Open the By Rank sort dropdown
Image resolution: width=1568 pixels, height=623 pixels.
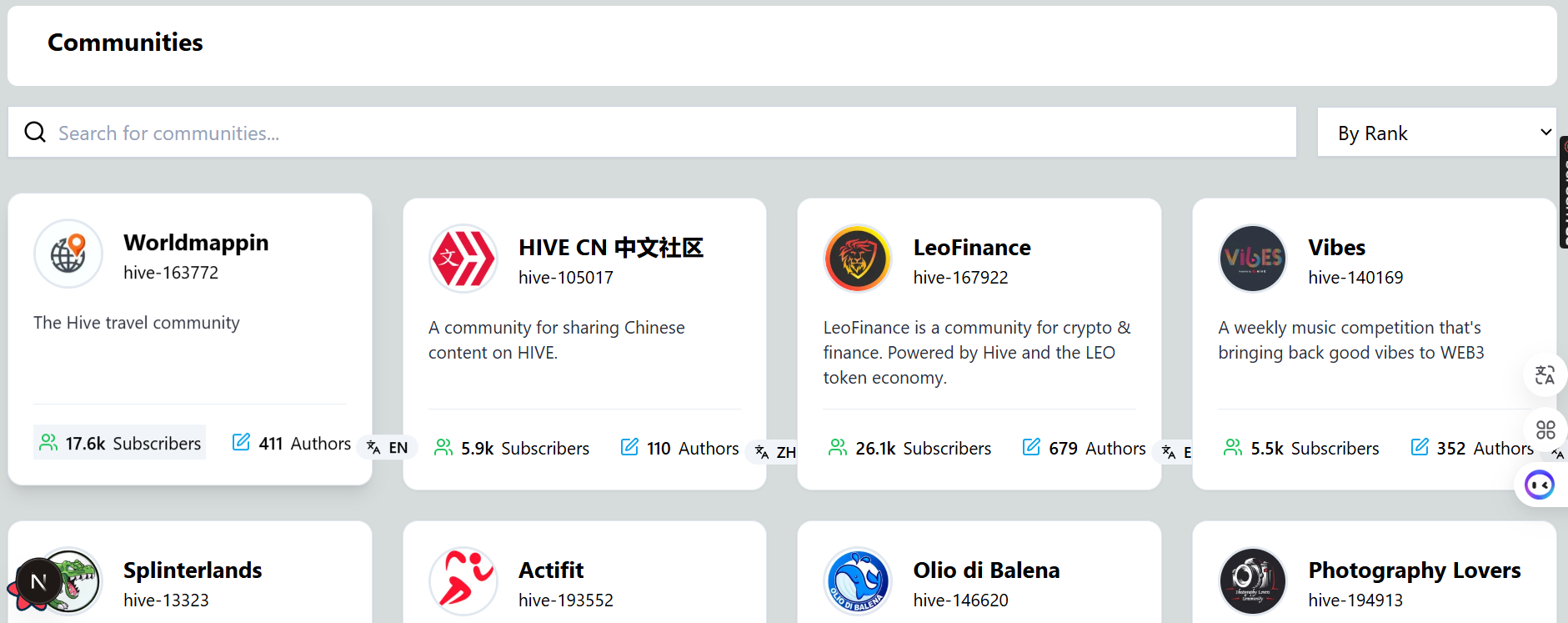point(1436,133)
